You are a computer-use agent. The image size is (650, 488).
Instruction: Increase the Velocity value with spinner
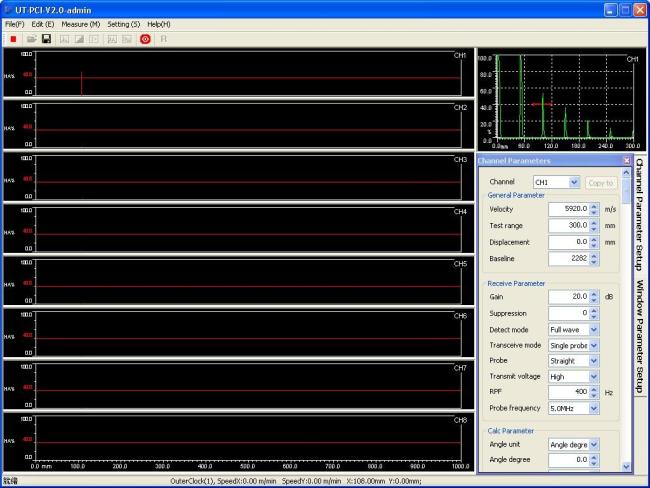[594, 206]
